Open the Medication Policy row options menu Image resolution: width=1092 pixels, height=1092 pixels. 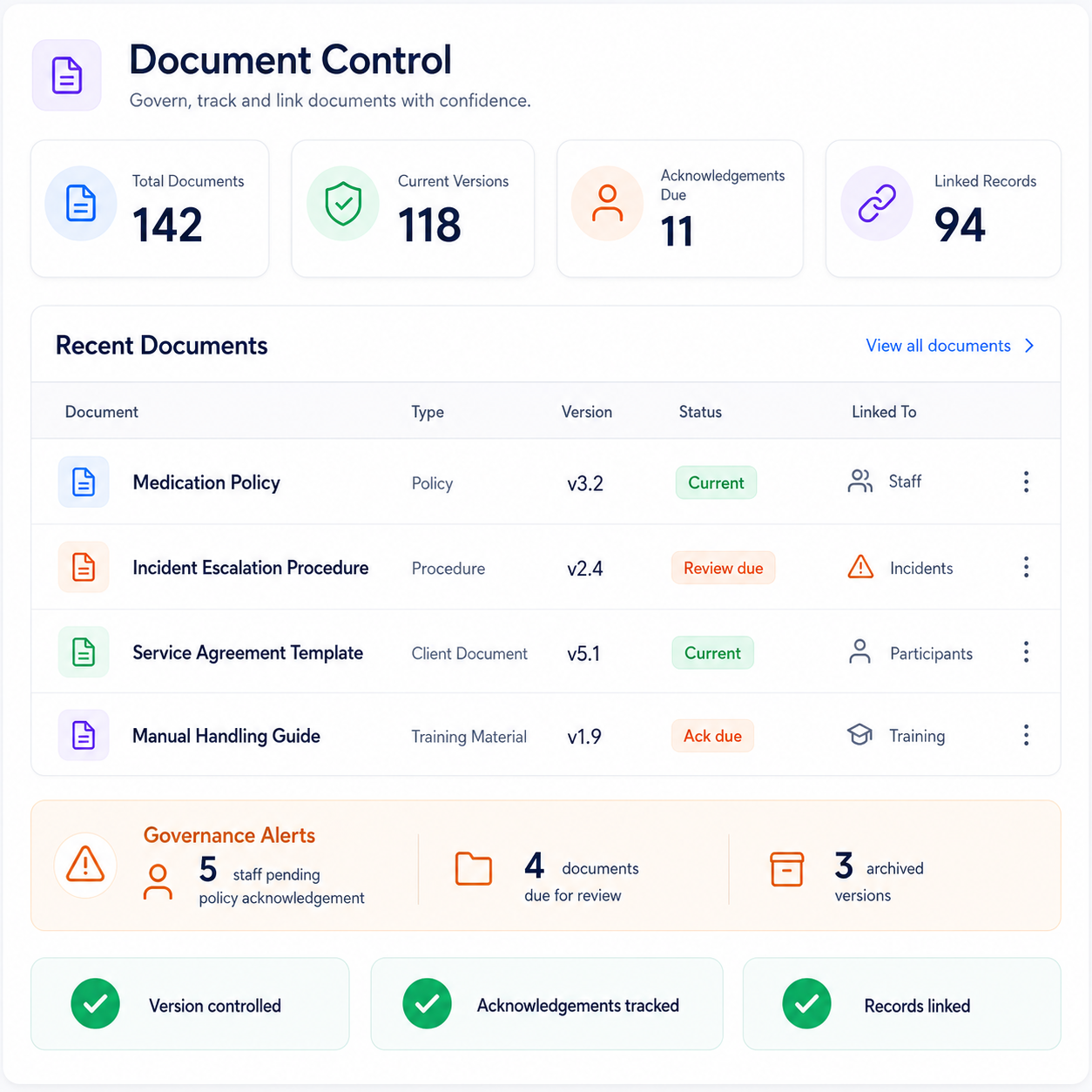point(1027,482)
